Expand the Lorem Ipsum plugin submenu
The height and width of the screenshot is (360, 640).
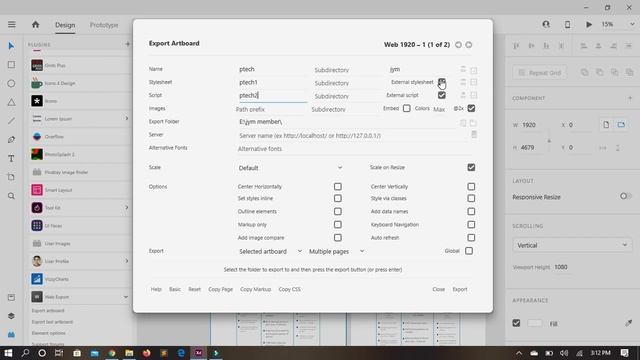(126, 118)
